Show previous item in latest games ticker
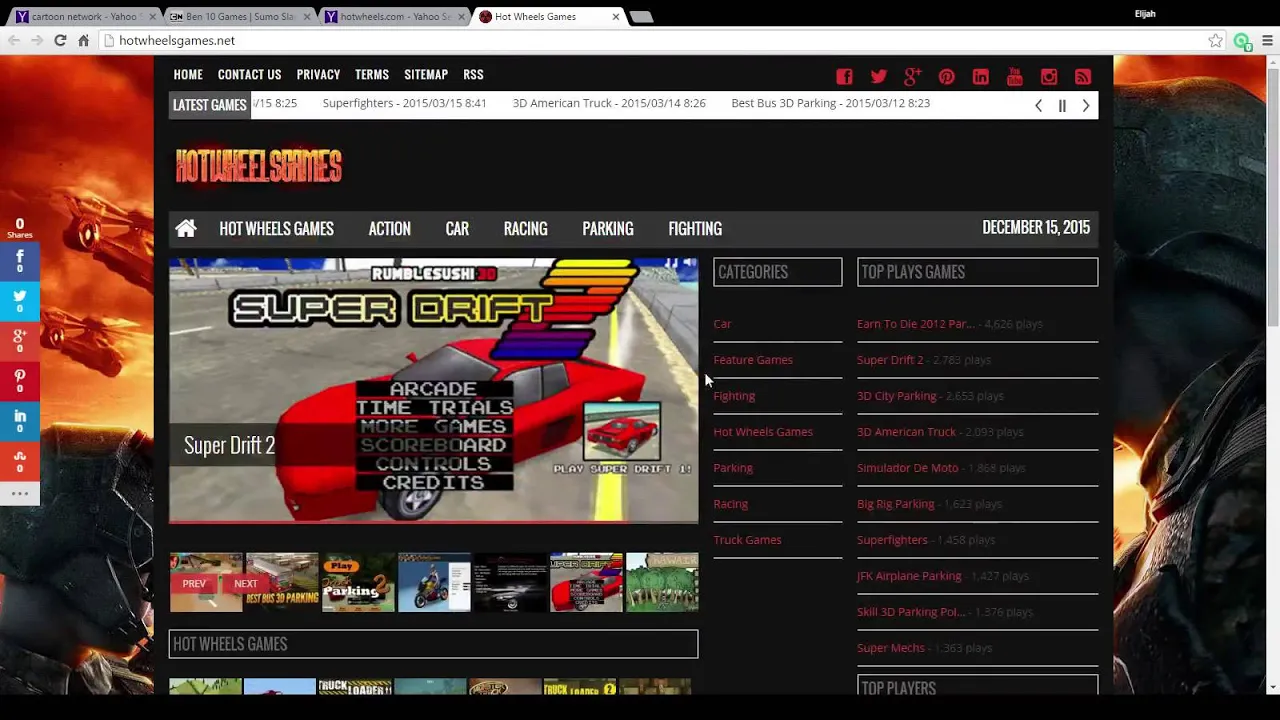The image size is (1280, 720). click(x=1038, y=105)
